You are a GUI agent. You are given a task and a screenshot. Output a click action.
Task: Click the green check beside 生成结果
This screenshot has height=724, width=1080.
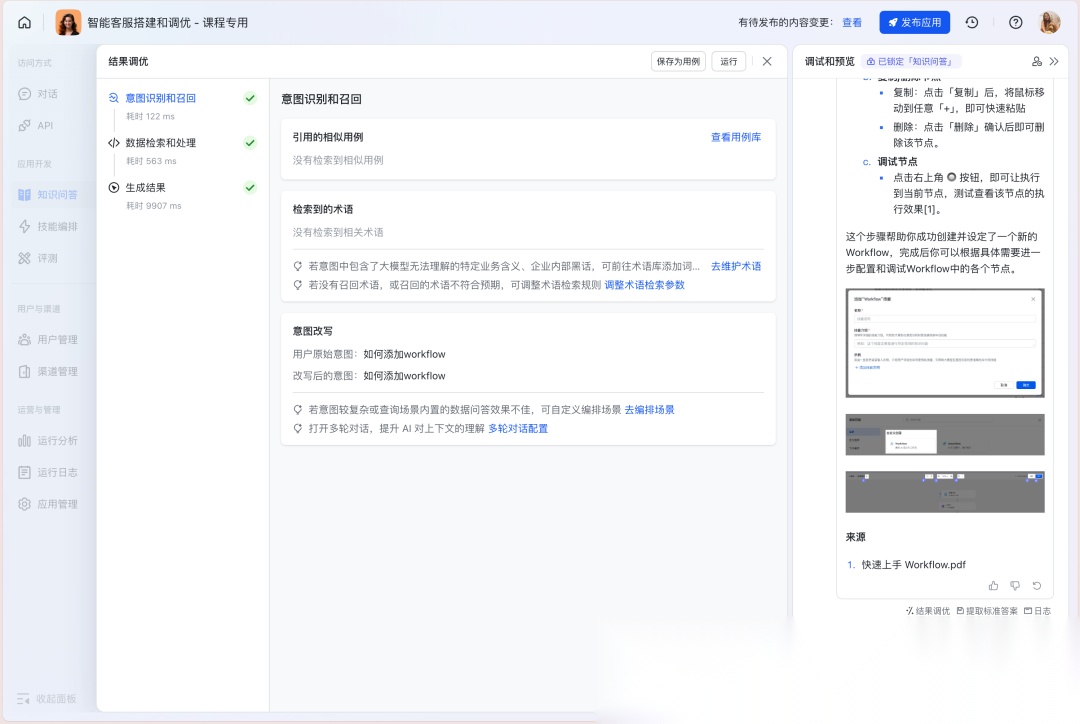tap(250, 188)
